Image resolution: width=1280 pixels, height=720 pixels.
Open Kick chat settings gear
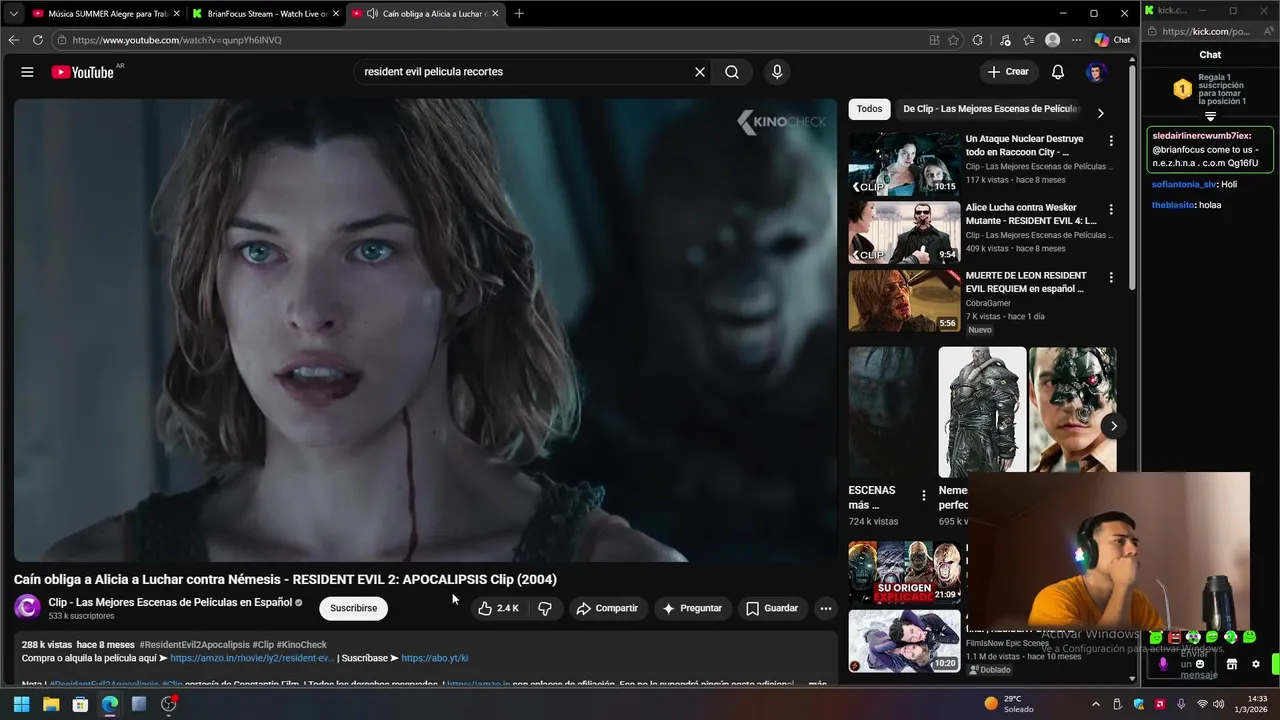(x=1256, y=664)
